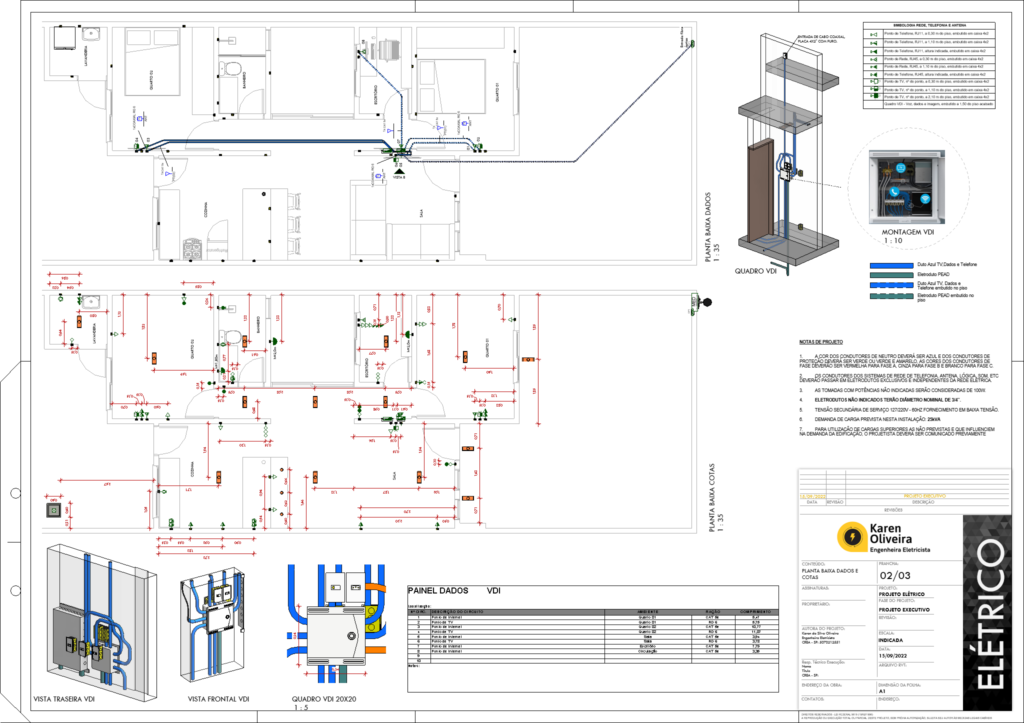Click the yellow lightning bolt logo
This screenshot has width=1024, height=723.
click(851, 537)
